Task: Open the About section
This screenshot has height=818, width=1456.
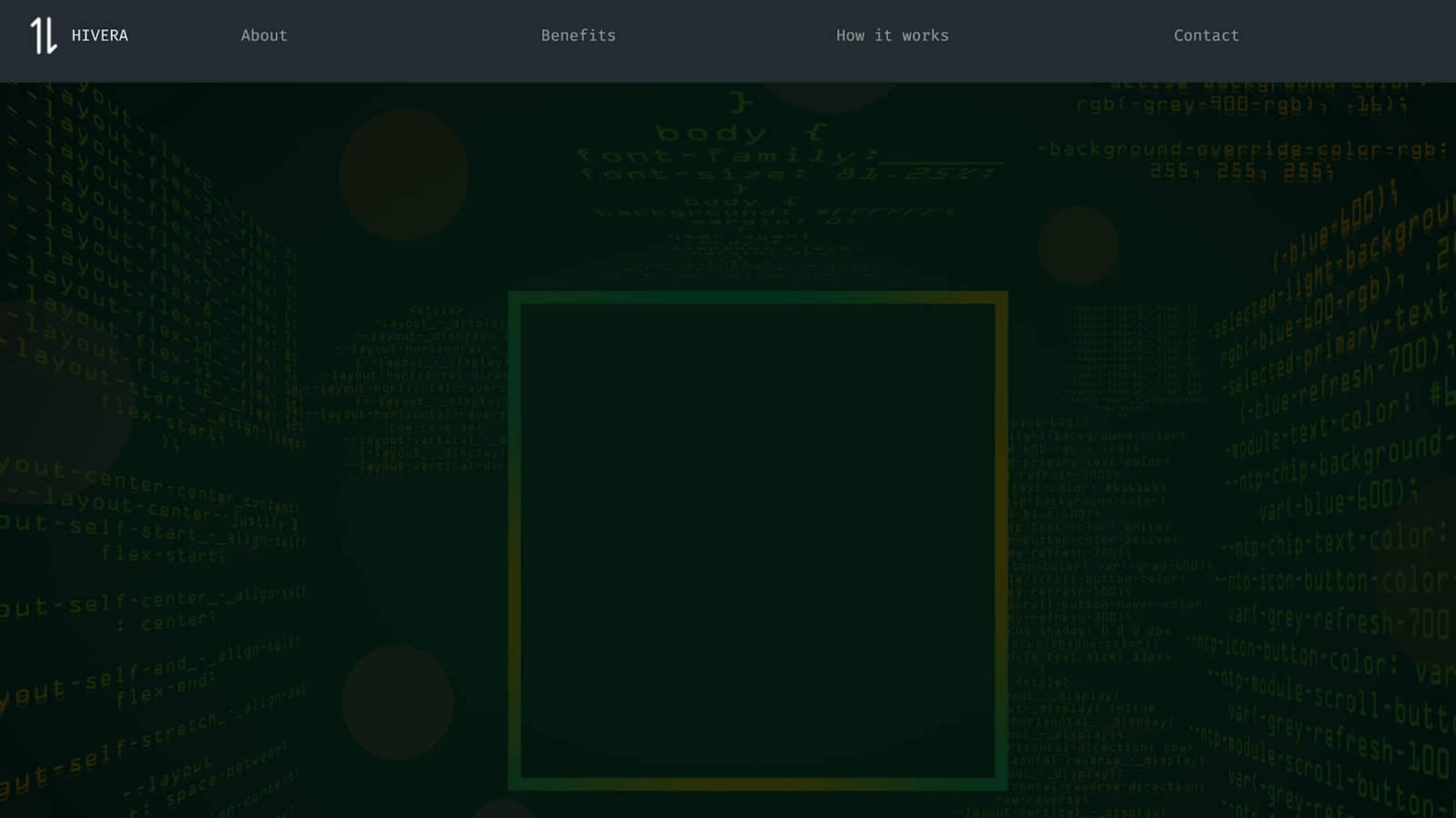Action: [264, 35]
